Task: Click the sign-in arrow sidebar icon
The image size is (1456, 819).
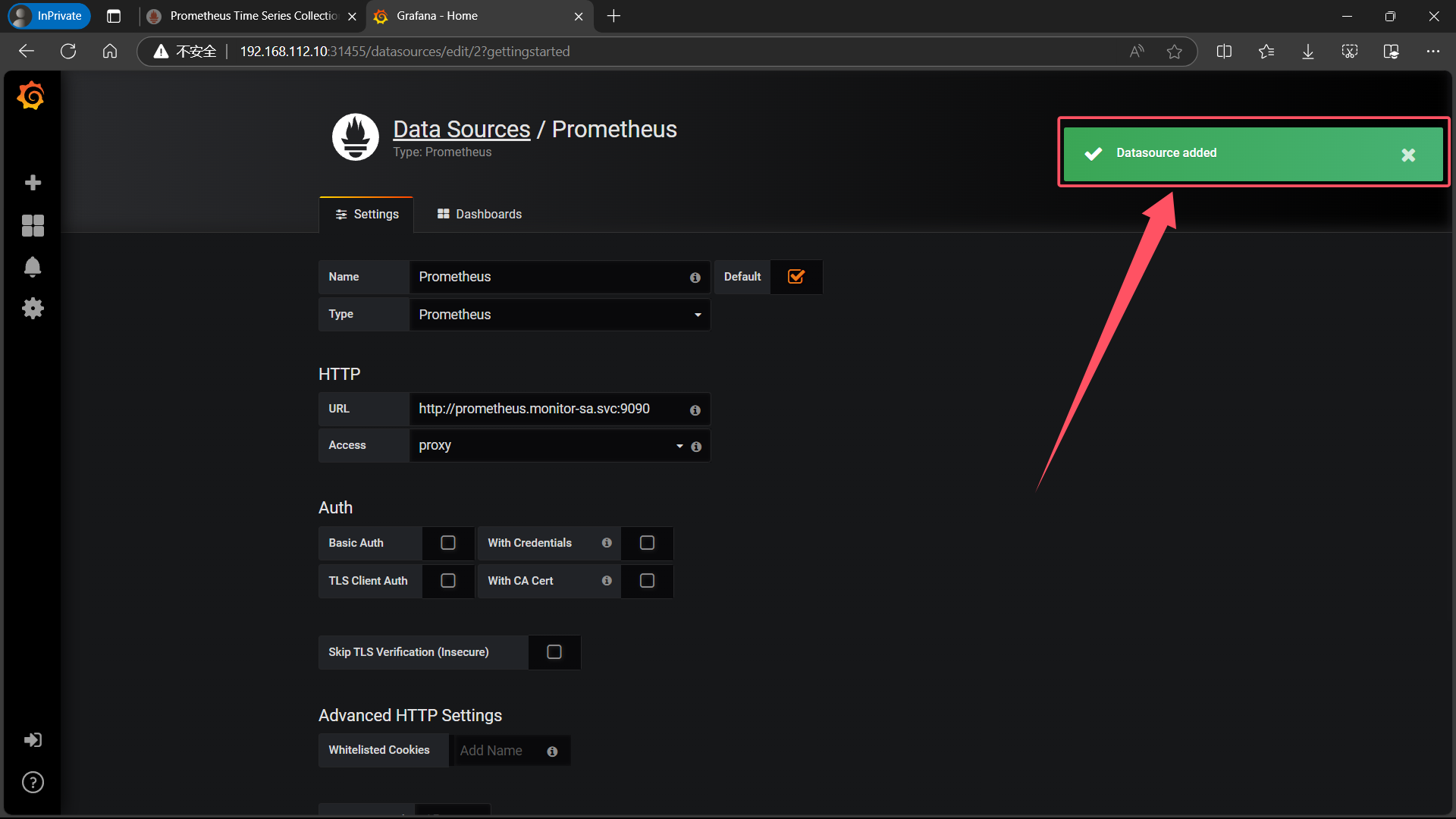Action: [x=33, y=740]
